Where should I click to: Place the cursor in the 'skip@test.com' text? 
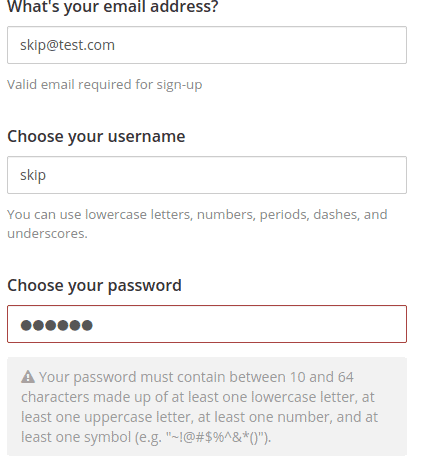tap(67, 45)
